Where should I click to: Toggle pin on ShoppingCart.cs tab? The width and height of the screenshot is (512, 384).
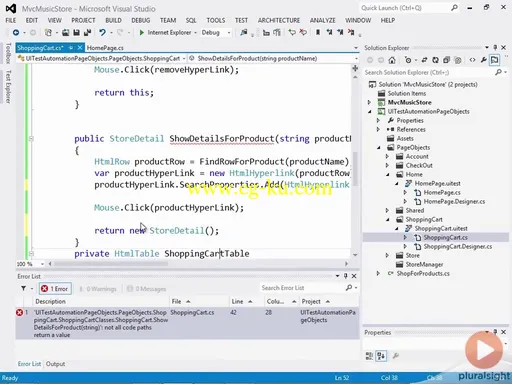[x=71, y=48]
